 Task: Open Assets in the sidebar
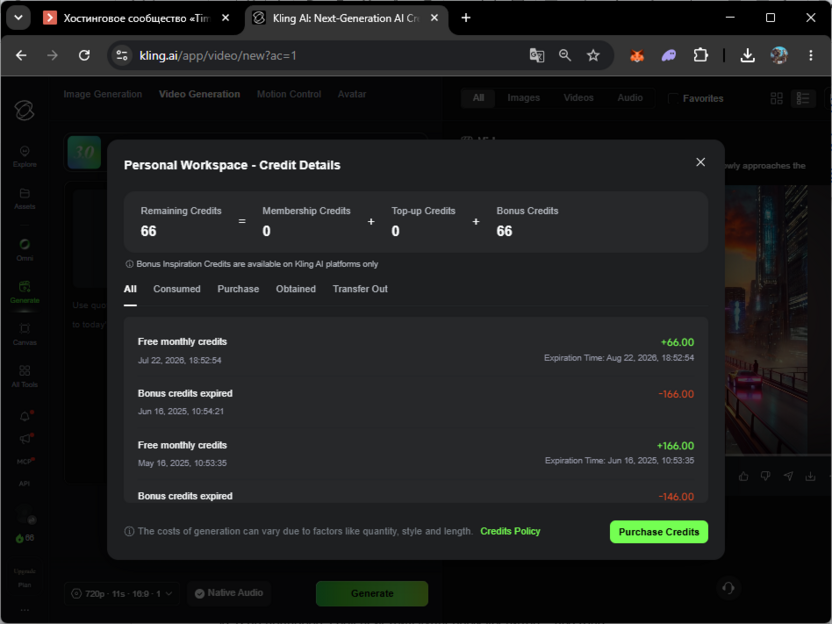(24, 198)
